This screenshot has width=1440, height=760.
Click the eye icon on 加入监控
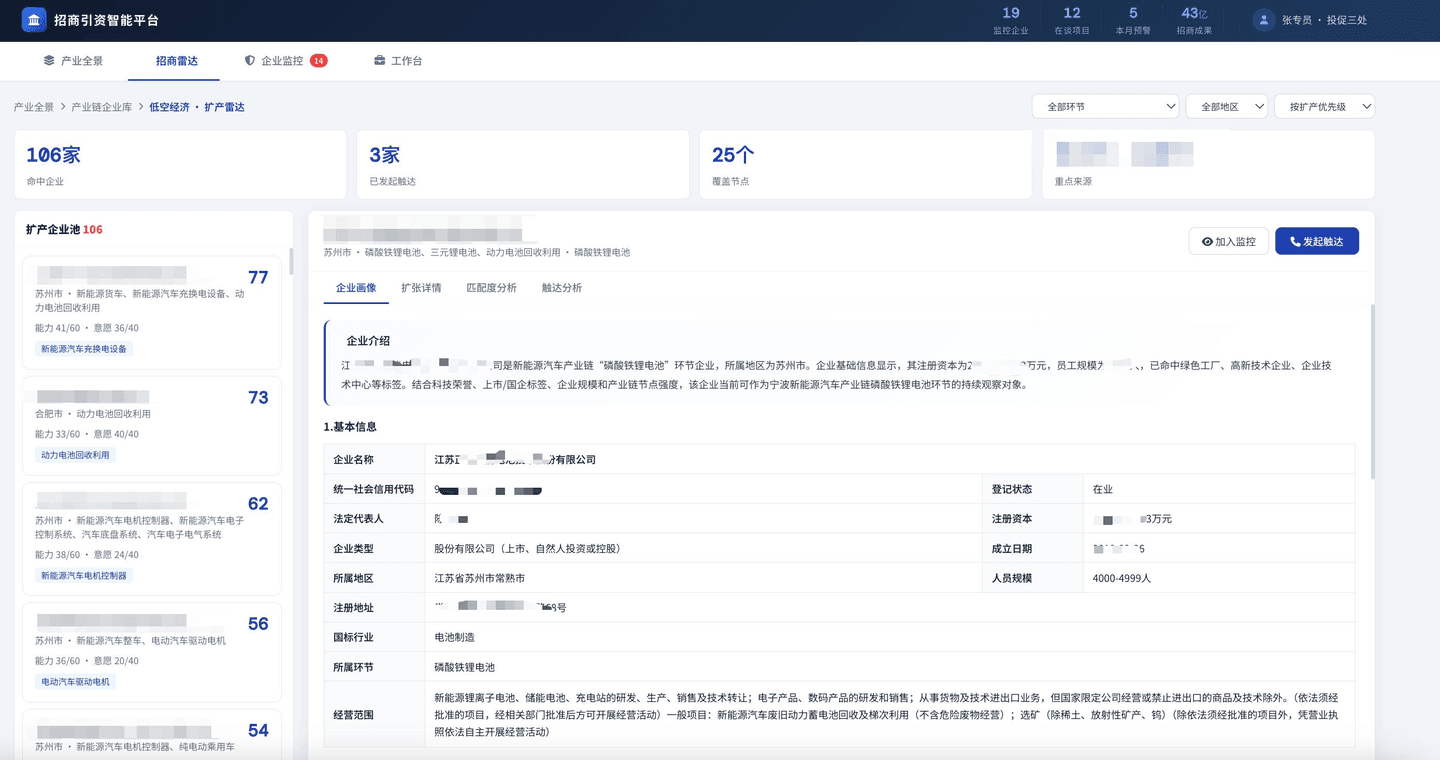click(1207, 242)
